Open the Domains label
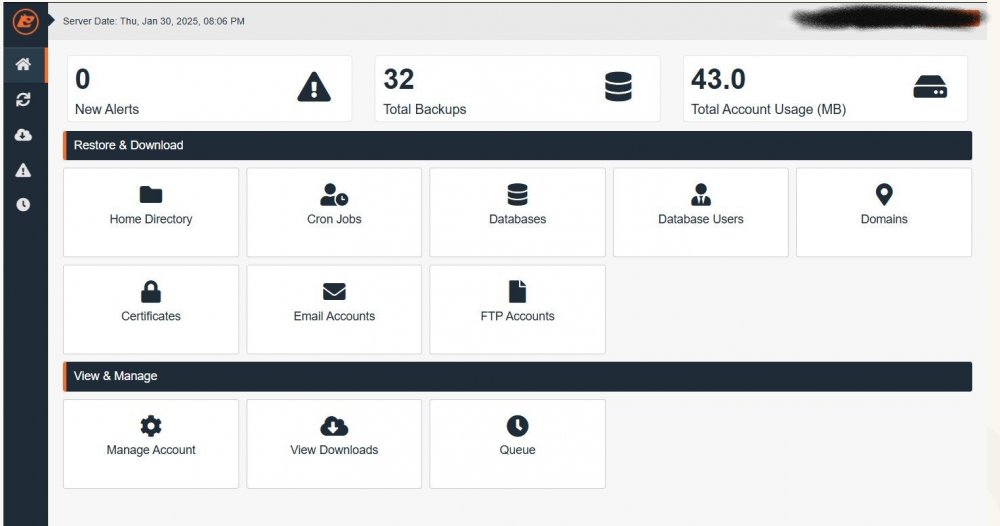Image resolution: width=1000 pixels, height=526 pixels. (884, 219)
